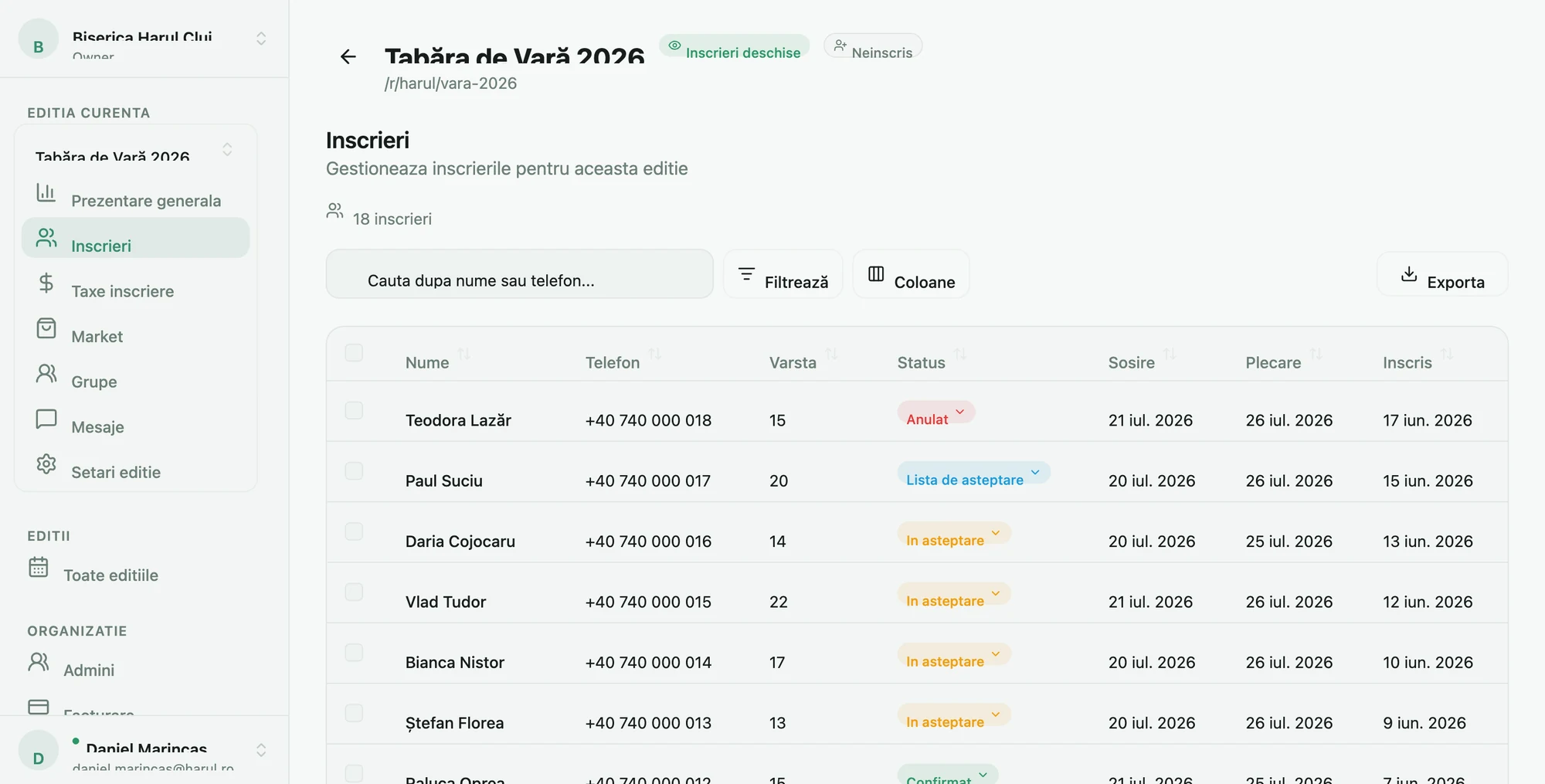Click the B avatar of Biserica Harul Cluj
Image resolution: width=1545 pixels, height=784 pixels.
[39, 39]
